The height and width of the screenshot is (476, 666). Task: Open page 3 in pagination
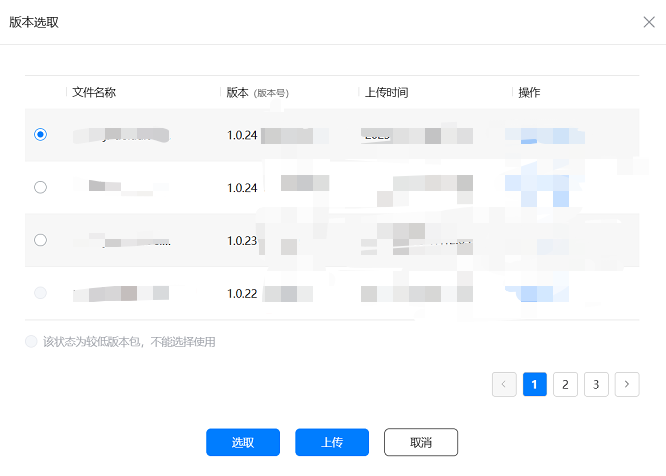pyautogui.click(x=596, y=384)
